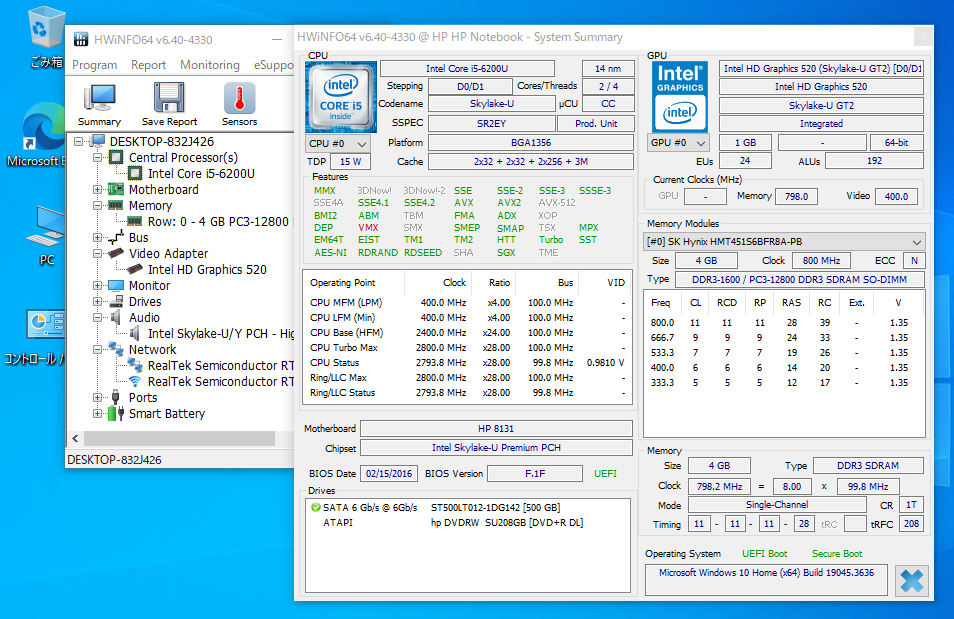Click the Intel Core i5 CPU logo

[x=340, y=97]
